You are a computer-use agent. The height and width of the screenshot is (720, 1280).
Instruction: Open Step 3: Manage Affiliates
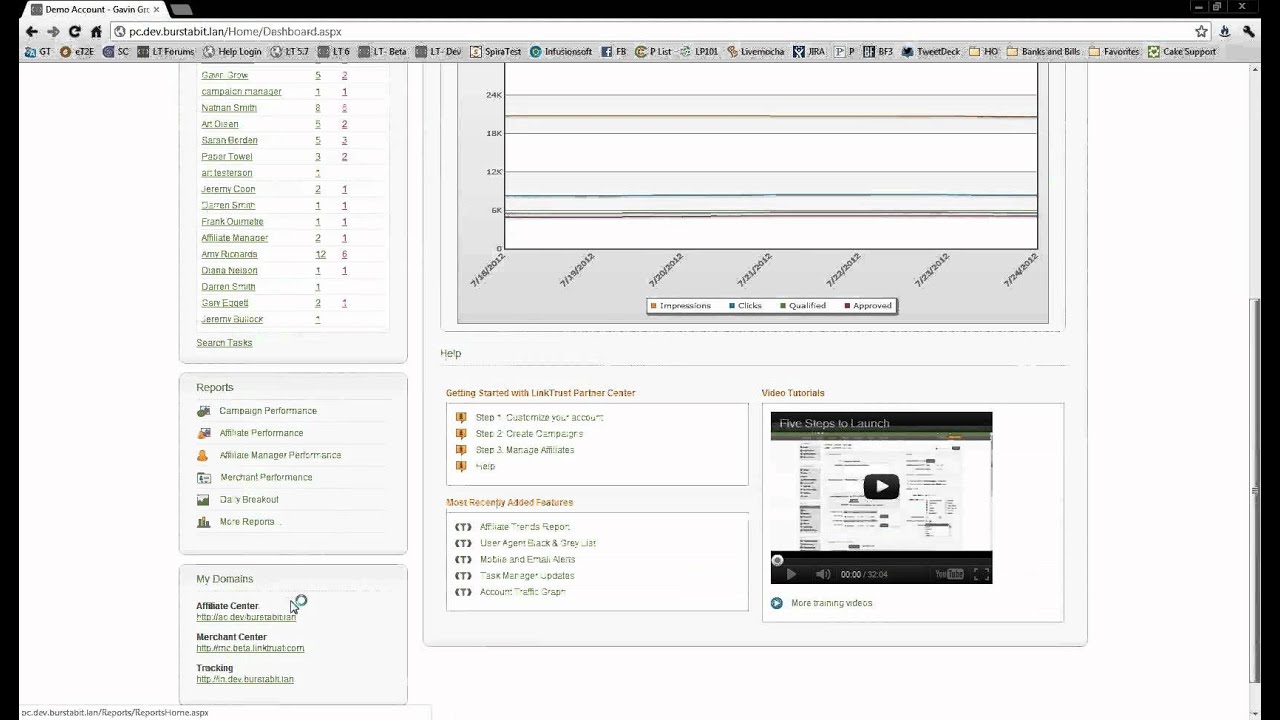[525, 450]
